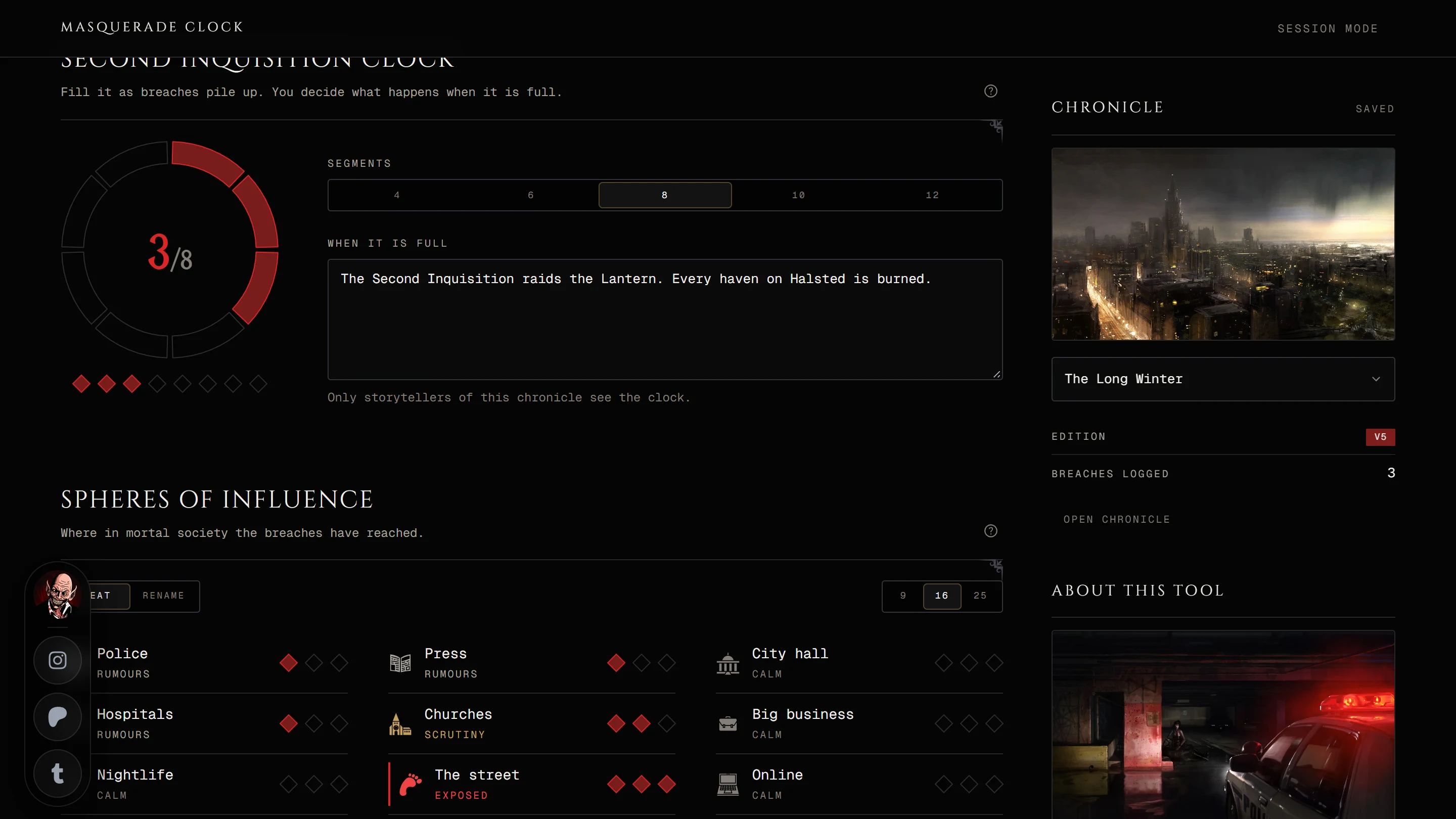
Task: Click the V5 edition badge
Action: coord(1380,437)
